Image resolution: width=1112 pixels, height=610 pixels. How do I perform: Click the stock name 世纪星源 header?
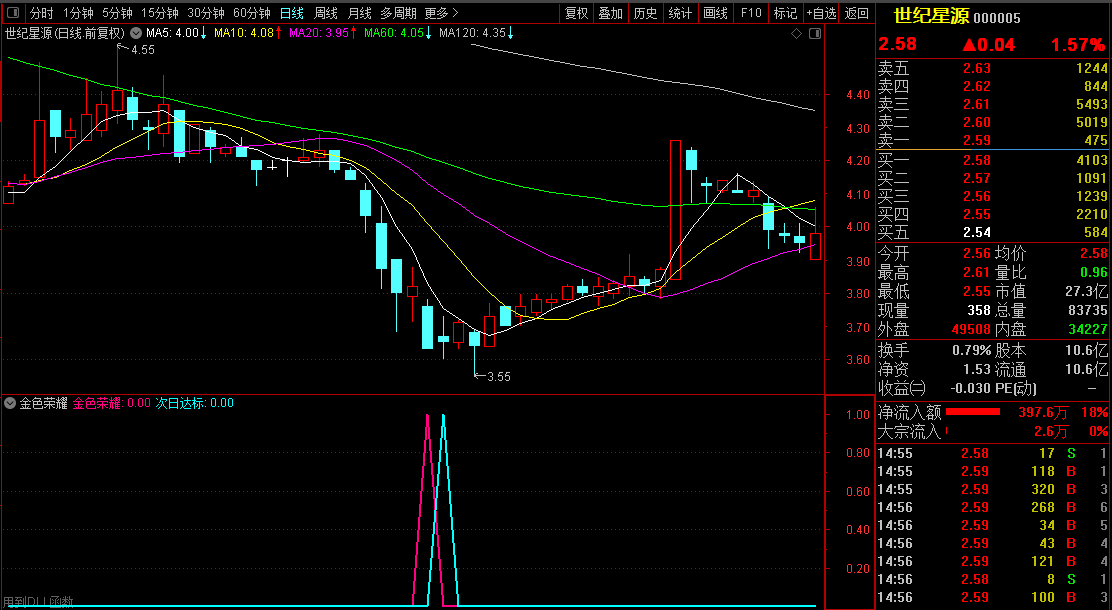click(x=931, y=16)
